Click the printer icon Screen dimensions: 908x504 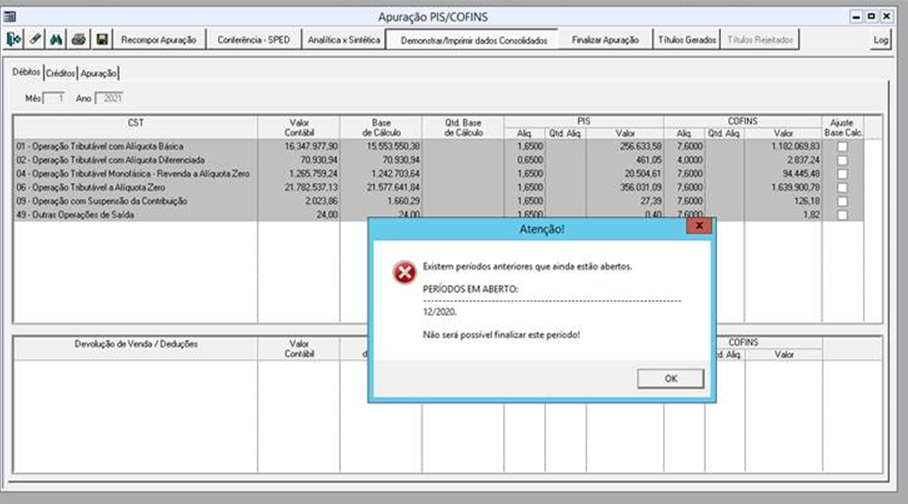point(79,39)
